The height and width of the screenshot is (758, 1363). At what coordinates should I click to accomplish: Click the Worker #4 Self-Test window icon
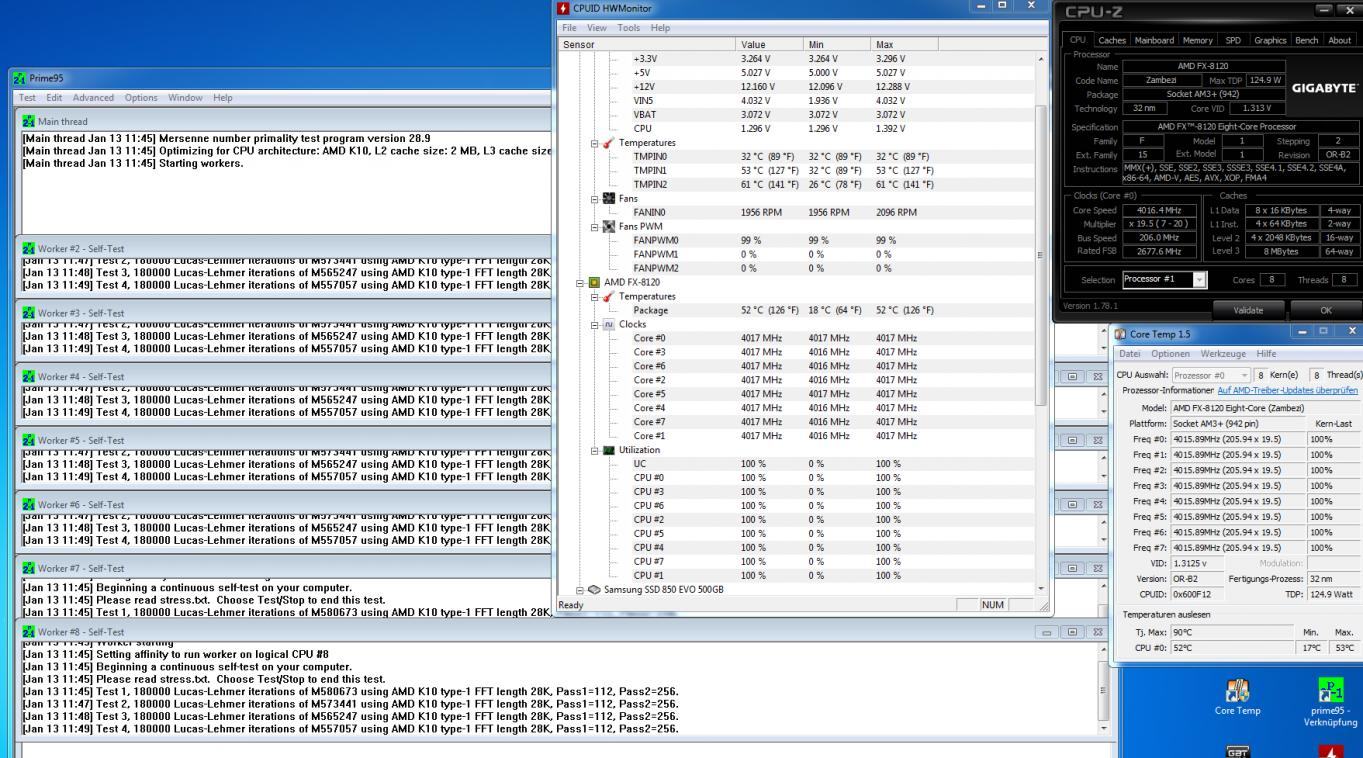[28, 377]
